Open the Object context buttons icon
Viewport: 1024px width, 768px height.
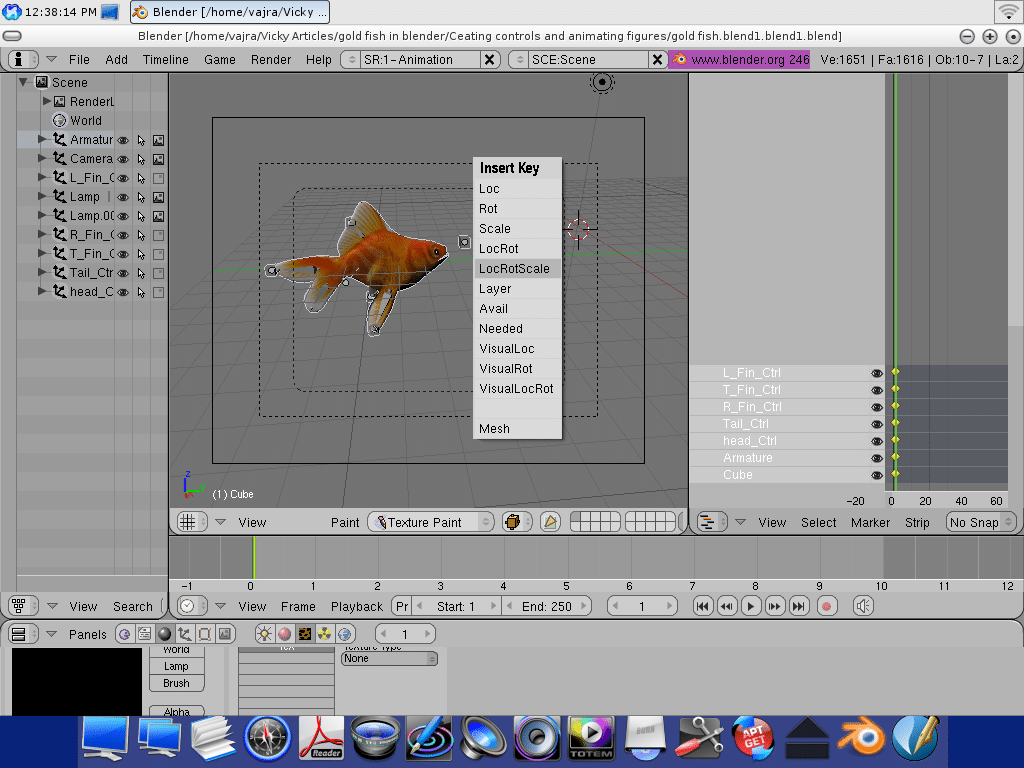185,634
